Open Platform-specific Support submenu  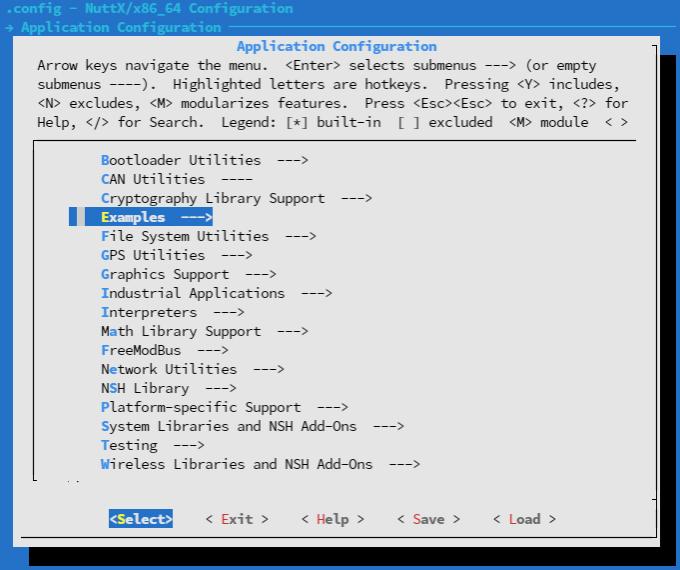[x=224, y=407]
